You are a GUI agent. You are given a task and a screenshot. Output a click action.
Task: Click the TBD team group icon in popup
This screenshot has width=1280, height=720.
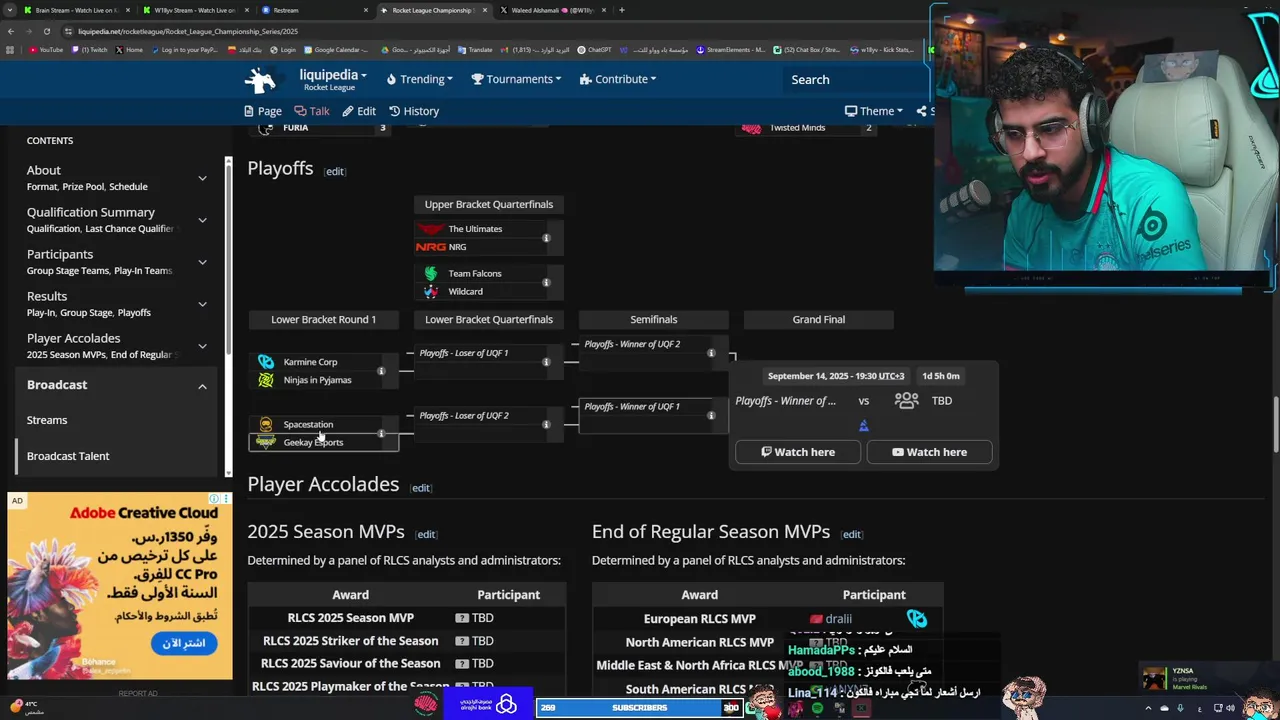[x=907, y=400]
